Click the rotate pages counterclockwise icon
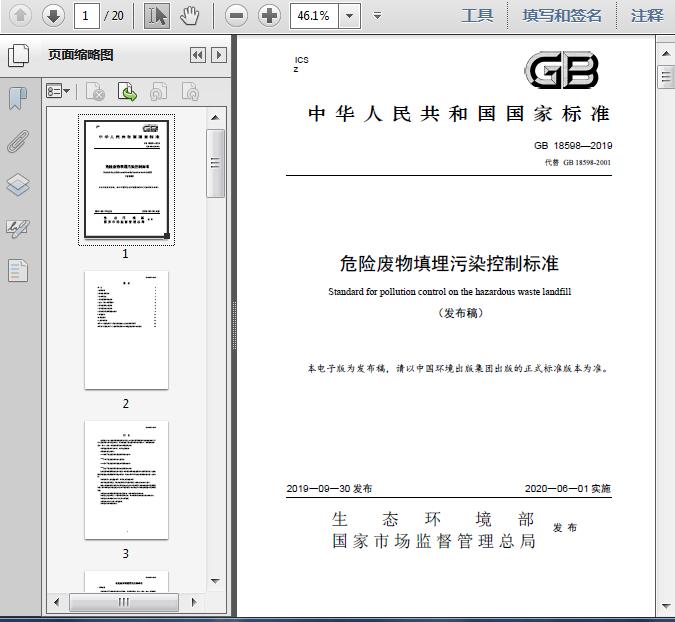Screen dimensions: 675x622 point(158,92)
